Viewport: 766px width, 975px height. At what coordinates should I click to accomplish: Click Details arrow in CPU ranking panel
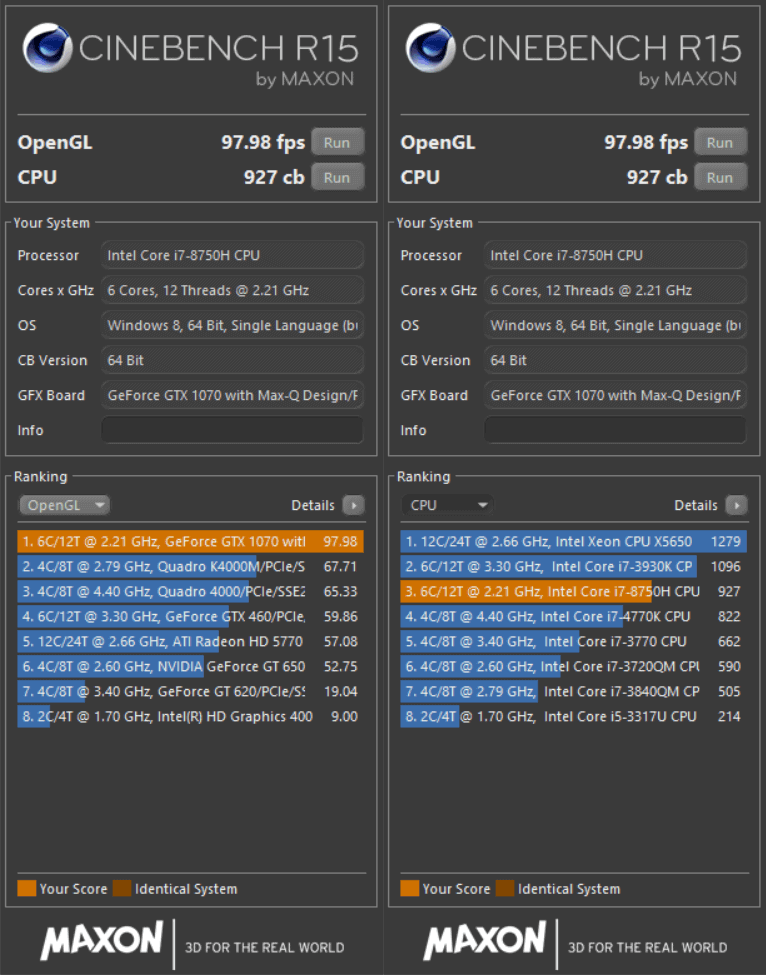[x=737, y=505]
